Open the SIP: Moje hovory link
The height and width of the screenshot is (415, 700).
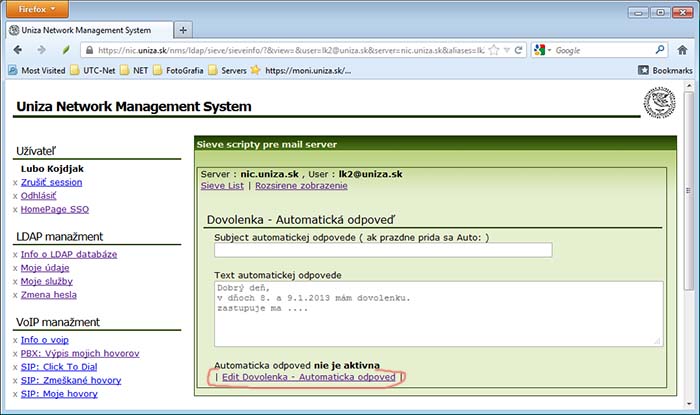[x=59, y=394]
